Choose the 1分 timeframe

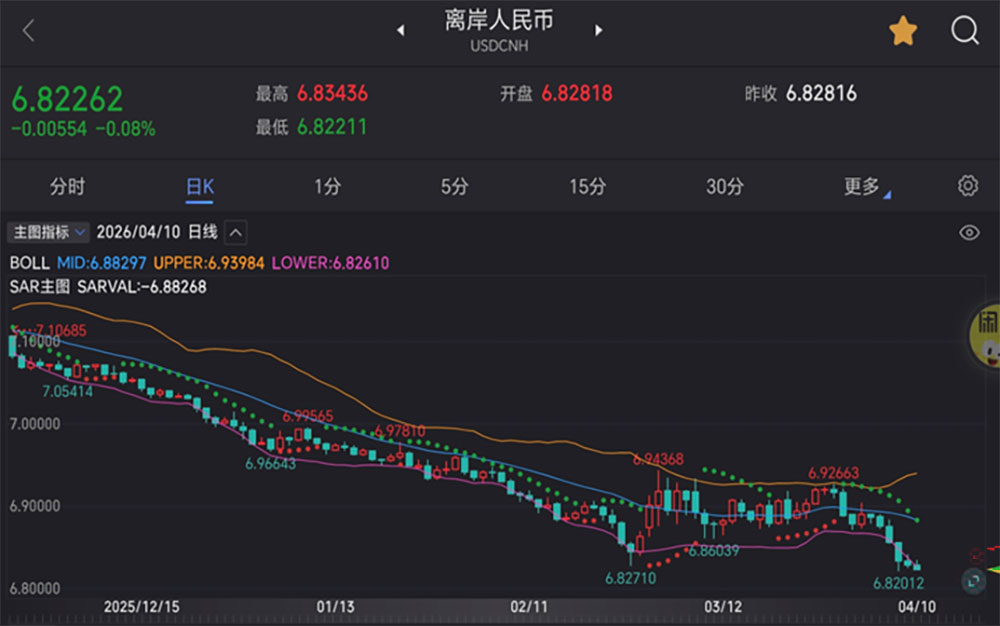[327, 187]
